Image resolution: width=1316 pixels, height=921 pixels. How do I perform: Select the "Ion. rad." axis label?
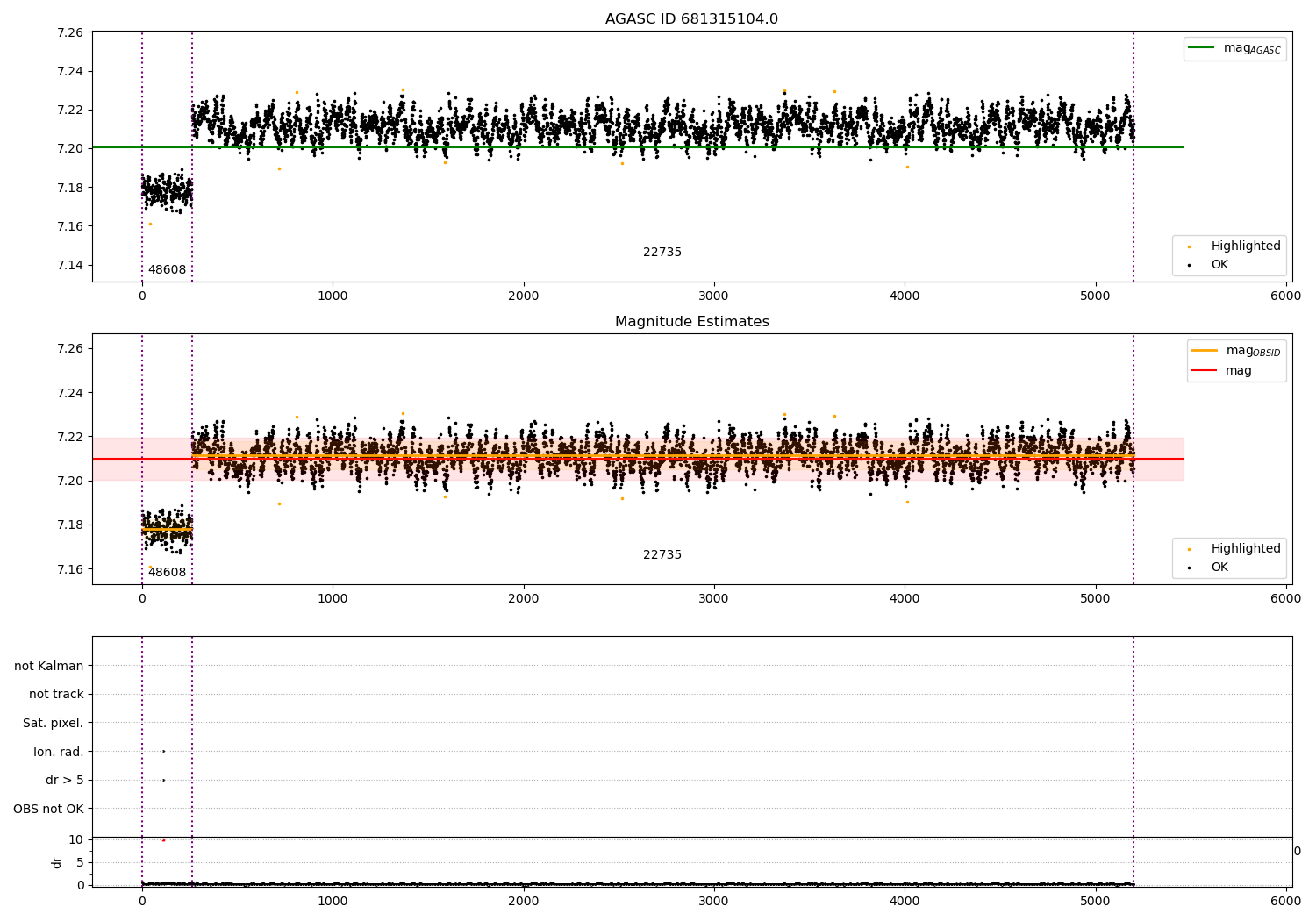59,753
